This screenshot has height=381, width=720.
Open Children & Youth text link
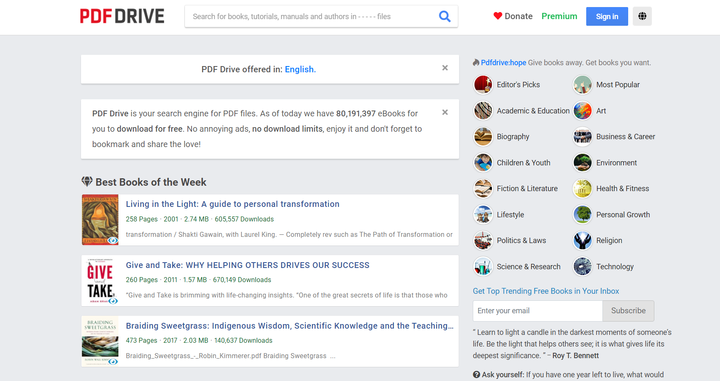(x=523, y=163)
